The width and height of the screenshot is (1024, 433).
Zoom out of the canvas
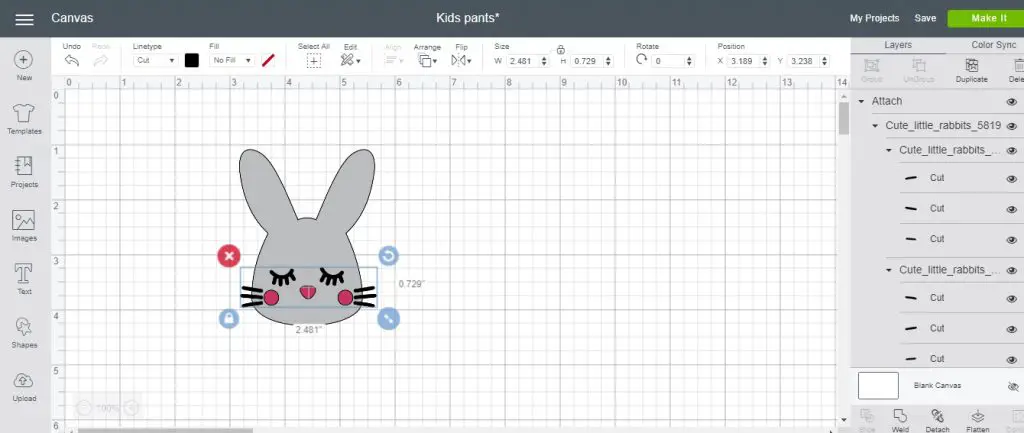84,408
